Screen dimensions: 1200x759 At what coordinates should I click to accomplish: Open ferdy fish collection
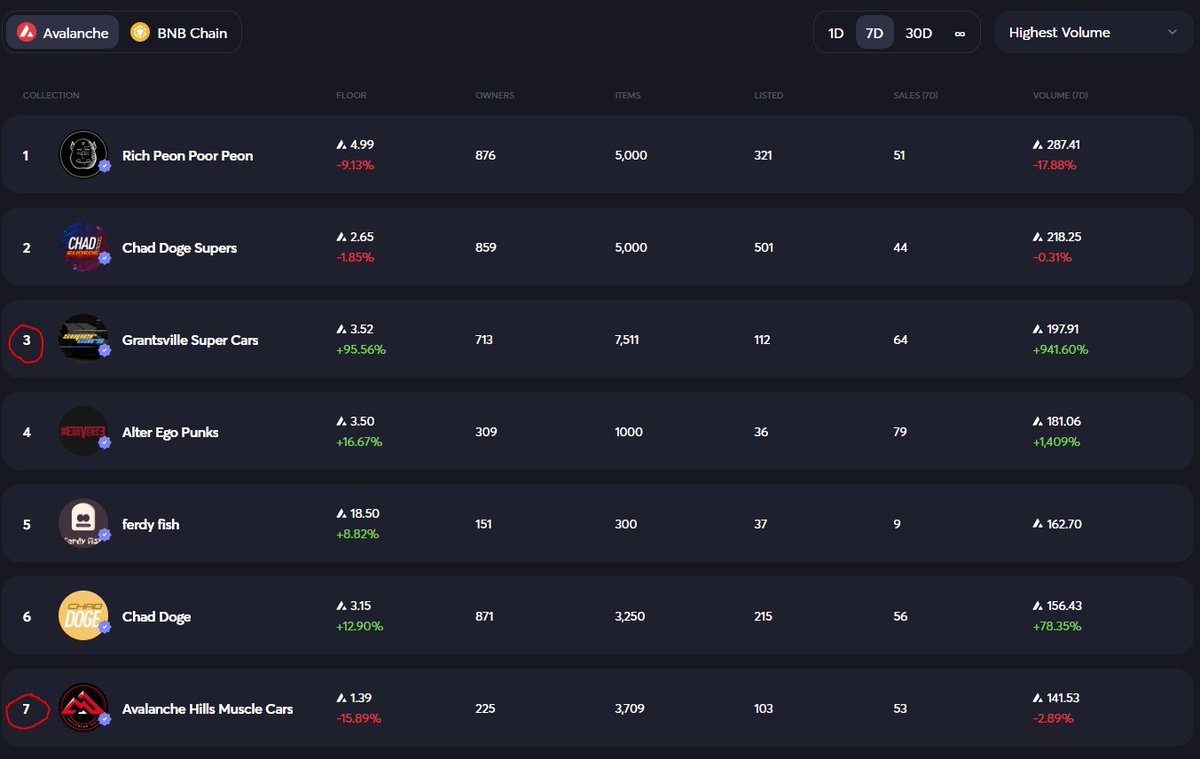pos(151,524)
